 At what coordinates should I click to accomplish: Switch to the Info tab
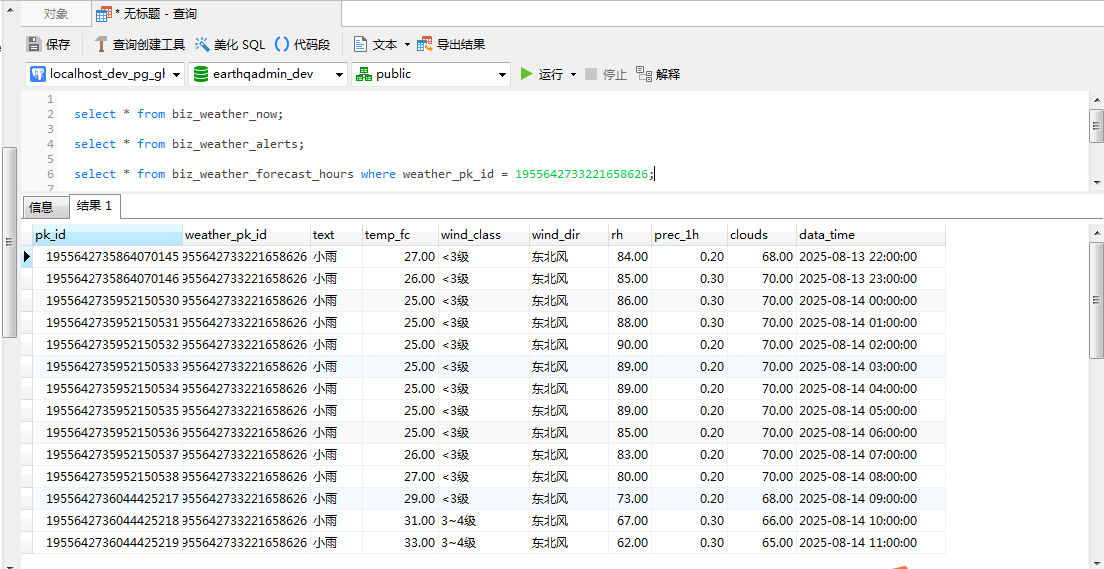(x=41, y=207)
